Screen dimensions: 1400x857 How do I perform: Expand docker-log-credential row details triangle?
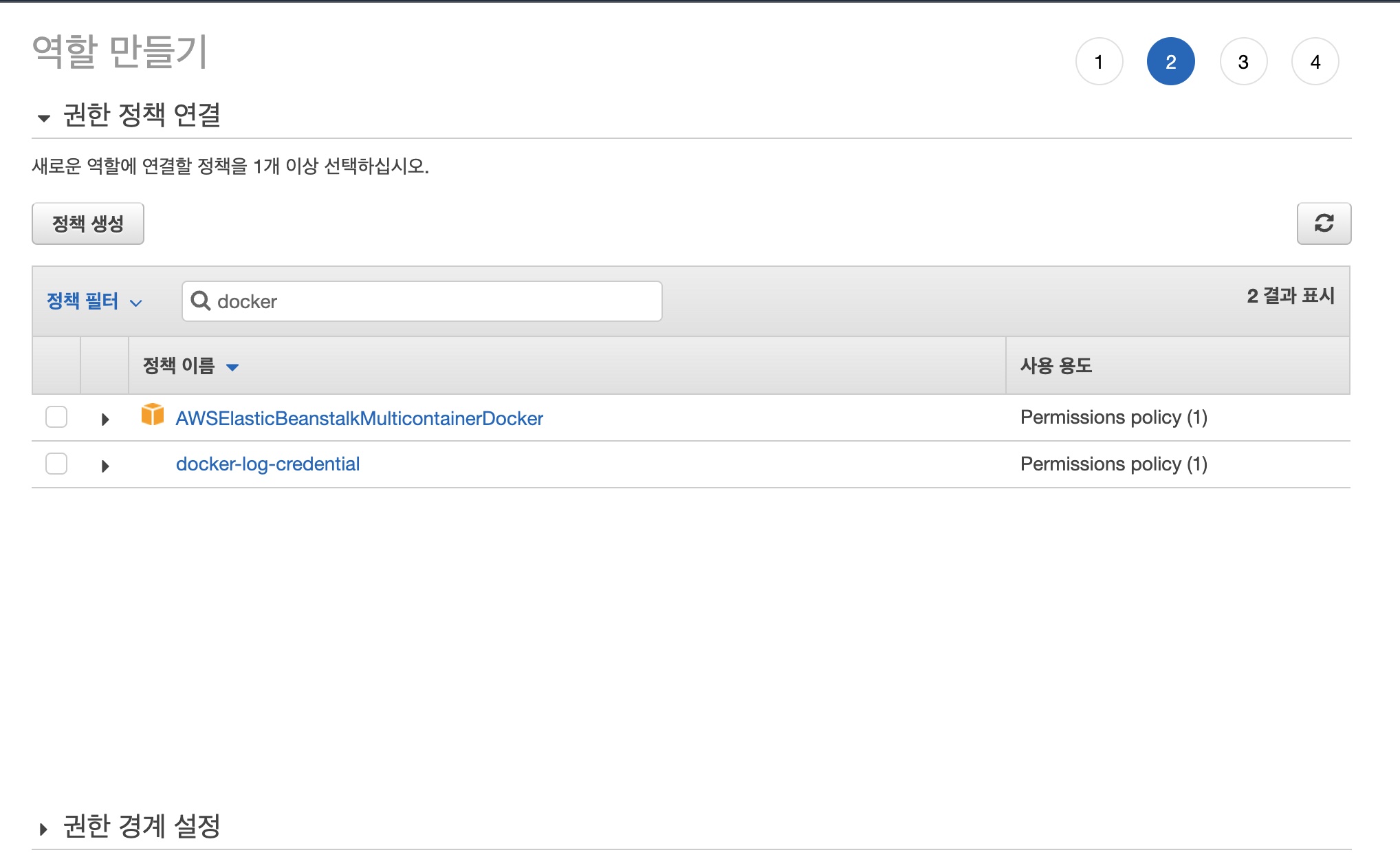pos(105,466)
